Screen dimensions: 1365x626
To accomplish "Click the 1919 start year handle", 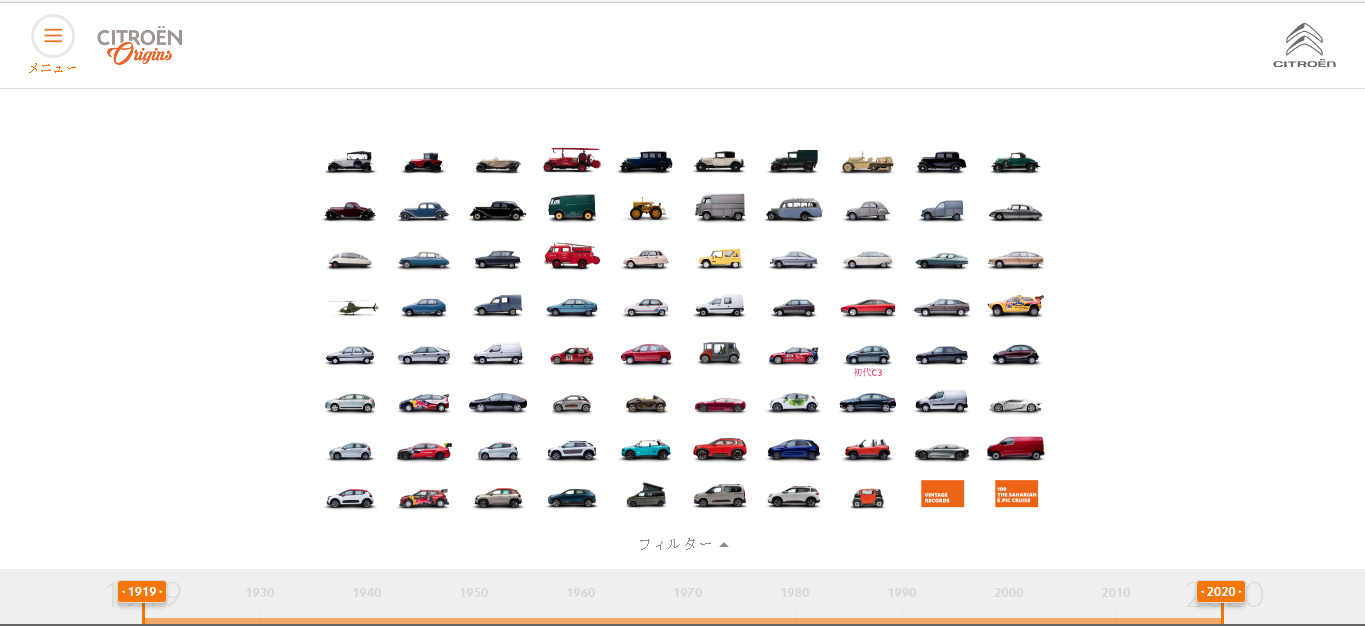I will click(142, 592).
